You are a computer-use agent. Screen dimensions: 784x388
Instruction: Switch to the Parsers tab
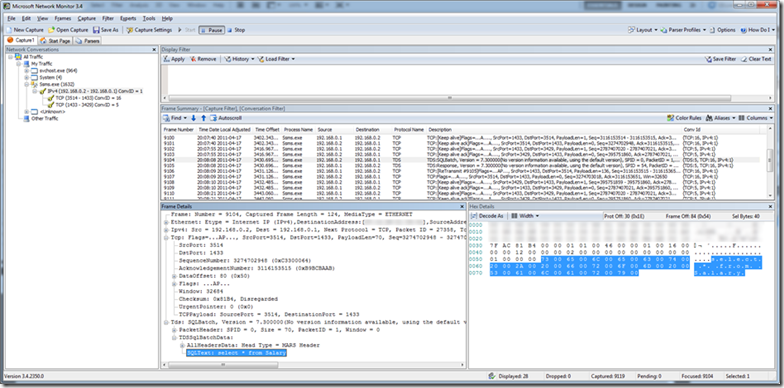pos(87,41)
